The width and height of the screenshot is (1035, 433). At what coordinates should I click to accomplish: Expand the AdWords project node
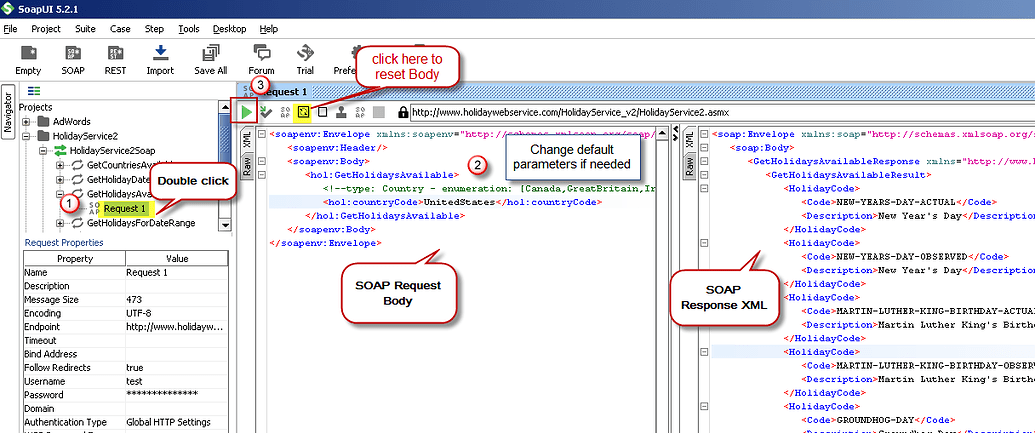pyautogui.click(x=26, y=122)
